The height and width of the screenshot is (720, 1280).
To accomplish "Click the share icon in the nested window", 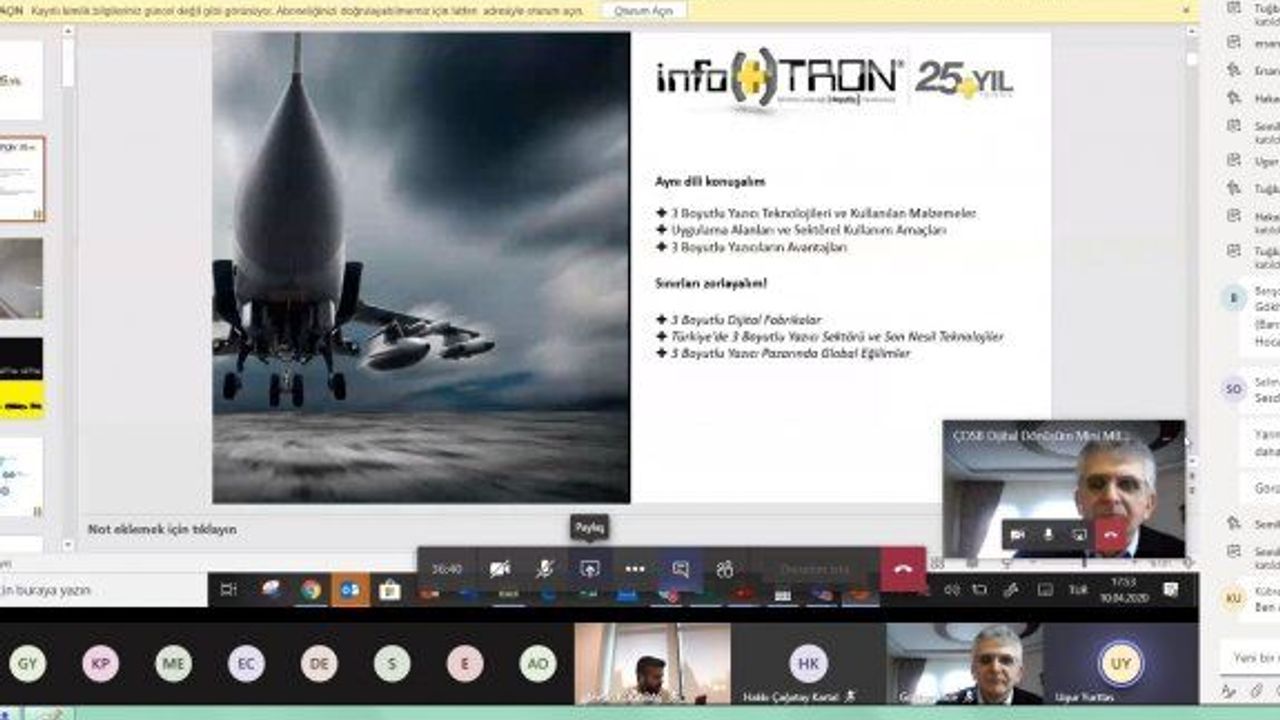I will (x=1078, y=535).
